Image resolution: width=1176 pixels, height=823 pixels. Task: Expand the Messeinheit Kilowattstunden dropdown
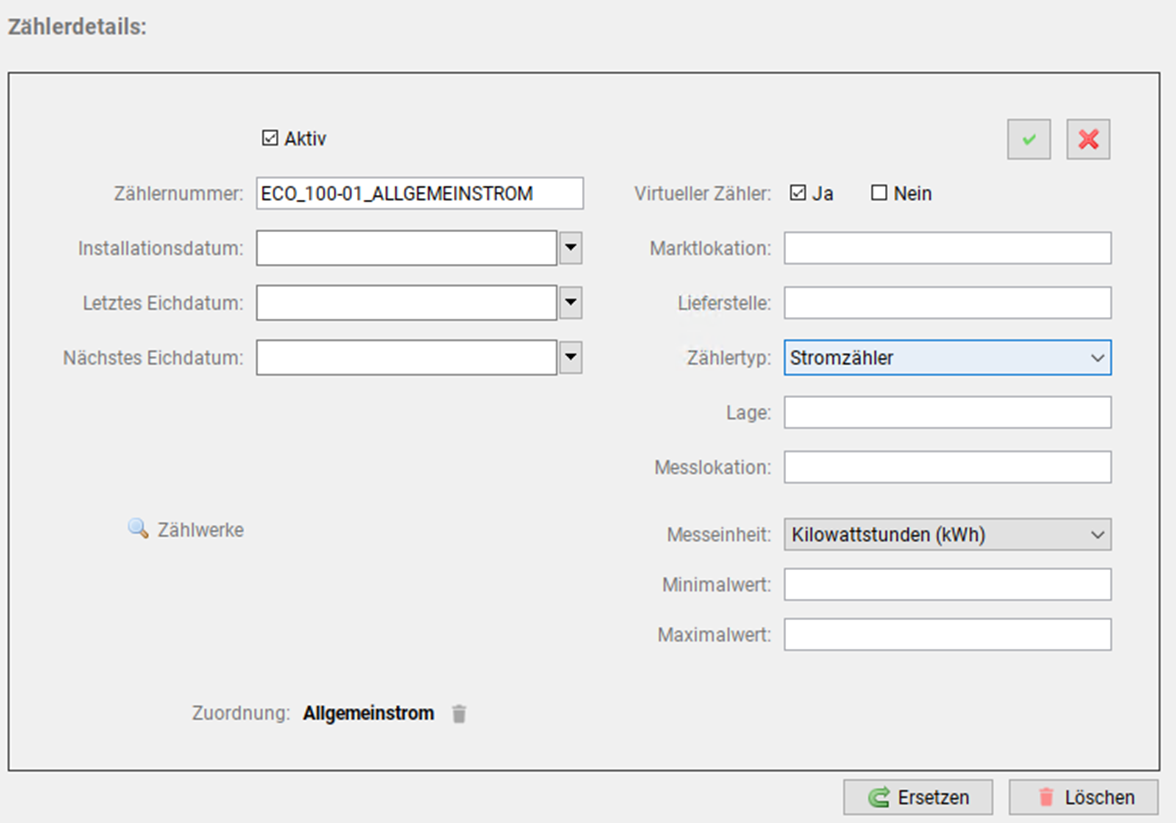[x=946, y=535]
